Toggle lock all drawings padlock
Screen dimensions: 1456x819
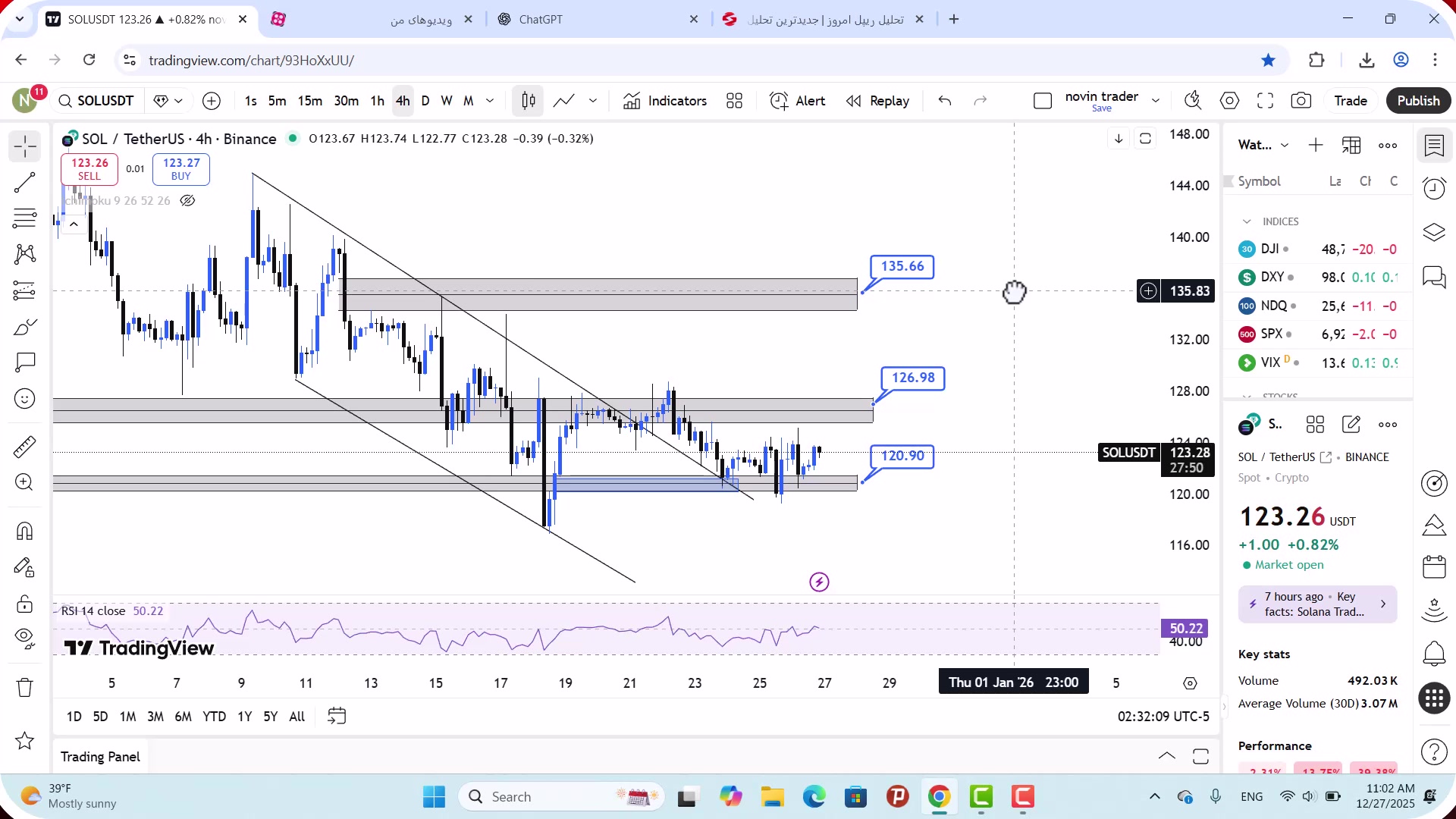click(x=24, y=604)
